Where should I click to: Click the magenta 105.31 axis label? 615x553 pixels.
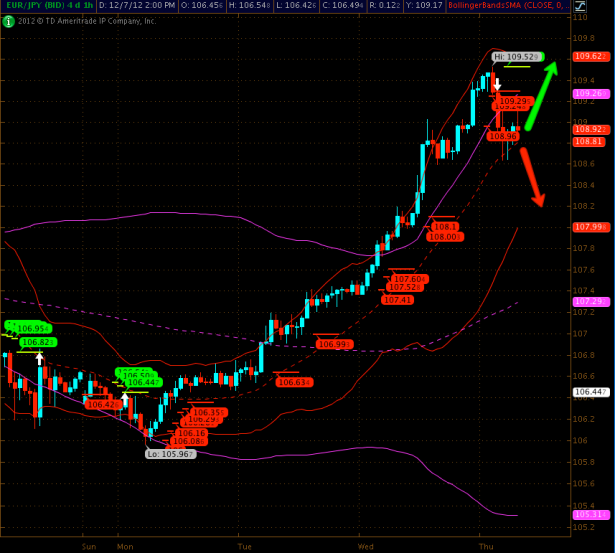click(x=591, y=515)
